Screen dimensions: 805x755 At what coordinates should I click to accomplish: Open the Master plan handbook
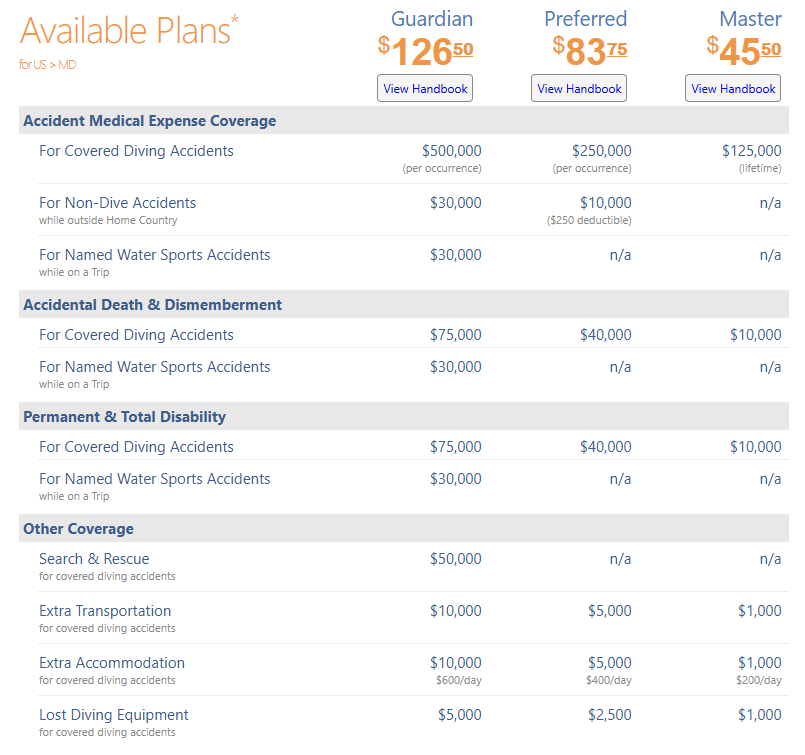point(733,88)
